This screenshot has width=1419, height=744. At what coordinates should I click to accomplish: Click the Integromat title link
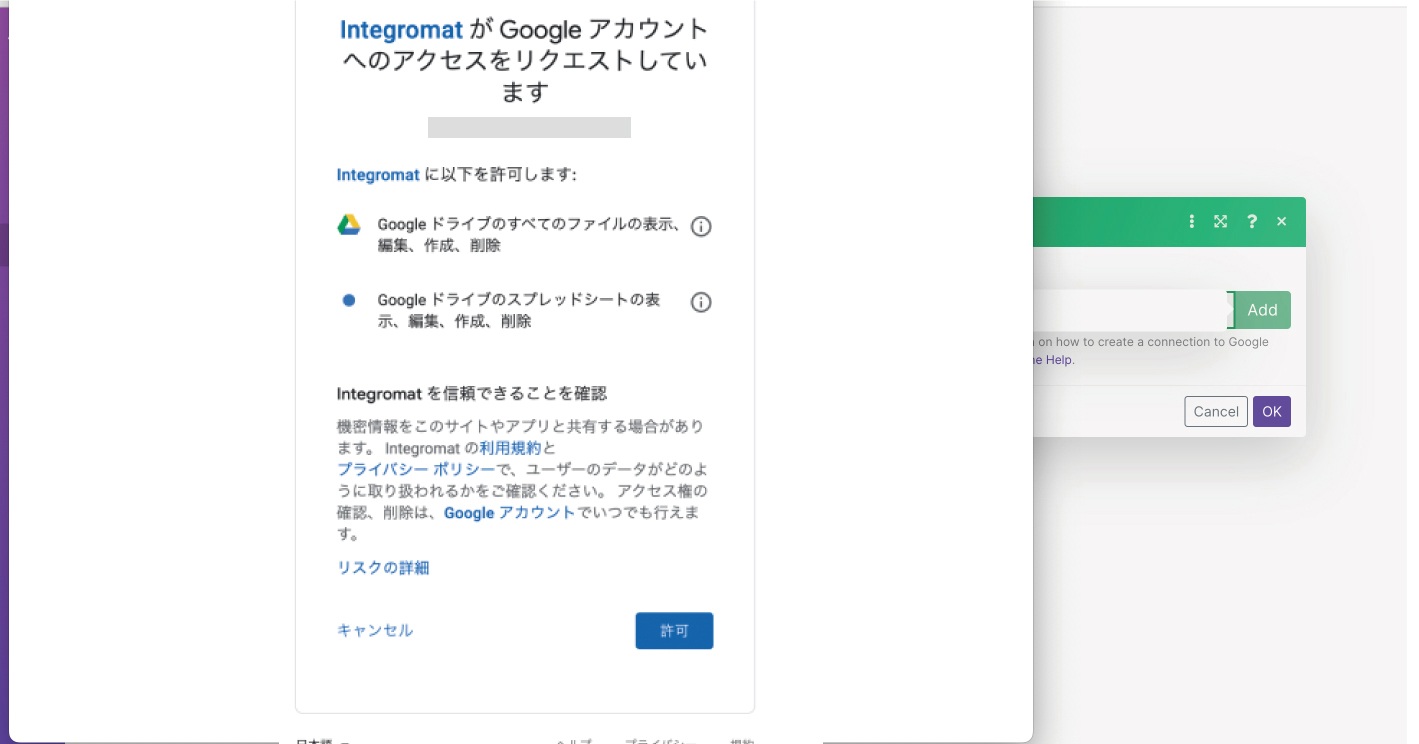coord(402,29)
